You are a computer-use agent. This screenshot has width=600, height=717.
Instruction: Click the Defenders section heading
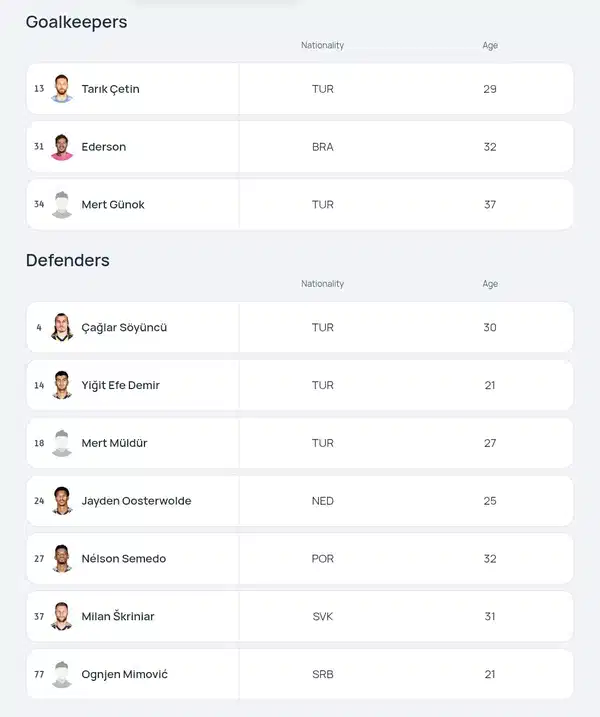(68, 260)
